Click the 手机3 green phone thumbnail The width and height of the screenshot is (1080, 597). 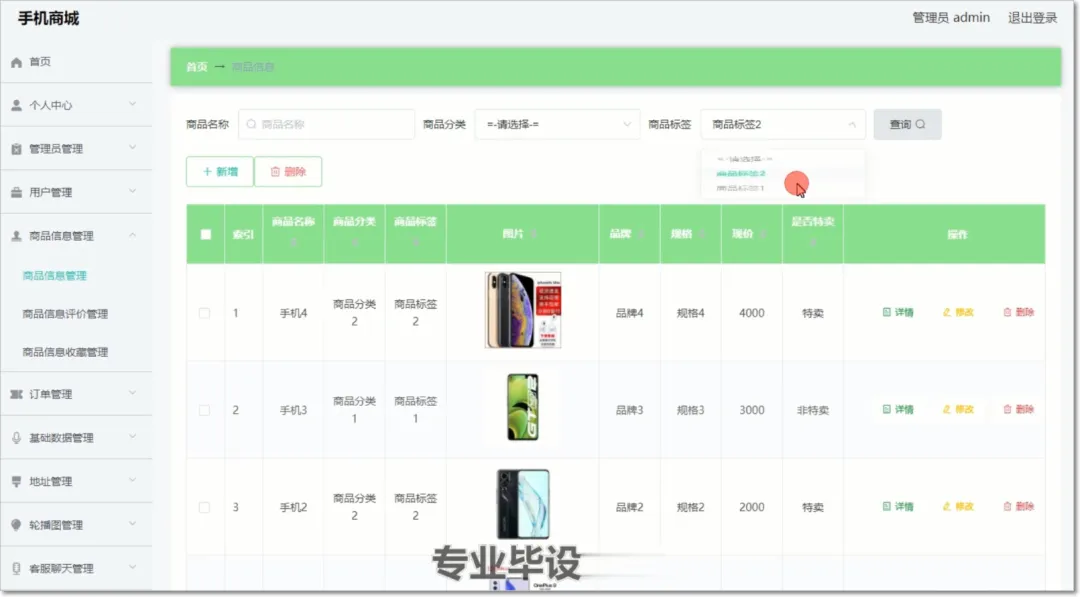[523, 407]
